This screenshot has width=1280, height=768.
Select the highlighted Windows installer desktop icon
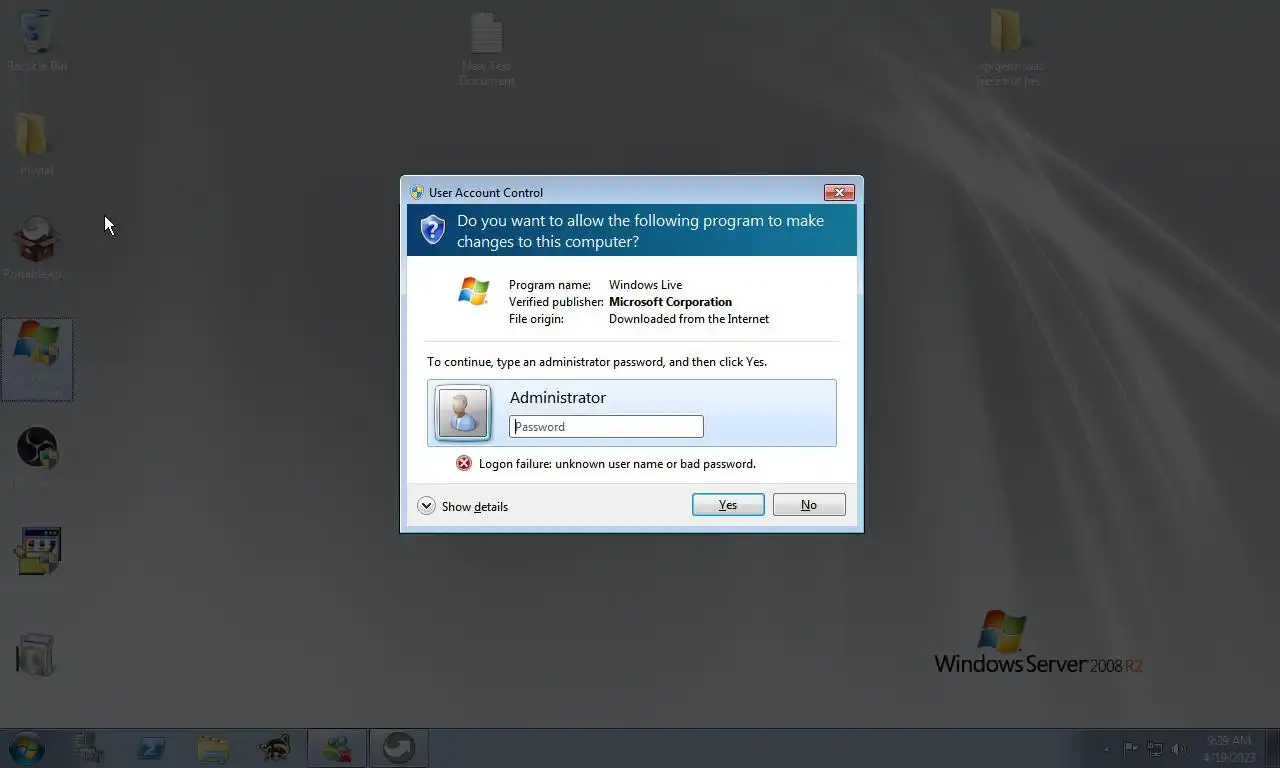click(37, 360)
